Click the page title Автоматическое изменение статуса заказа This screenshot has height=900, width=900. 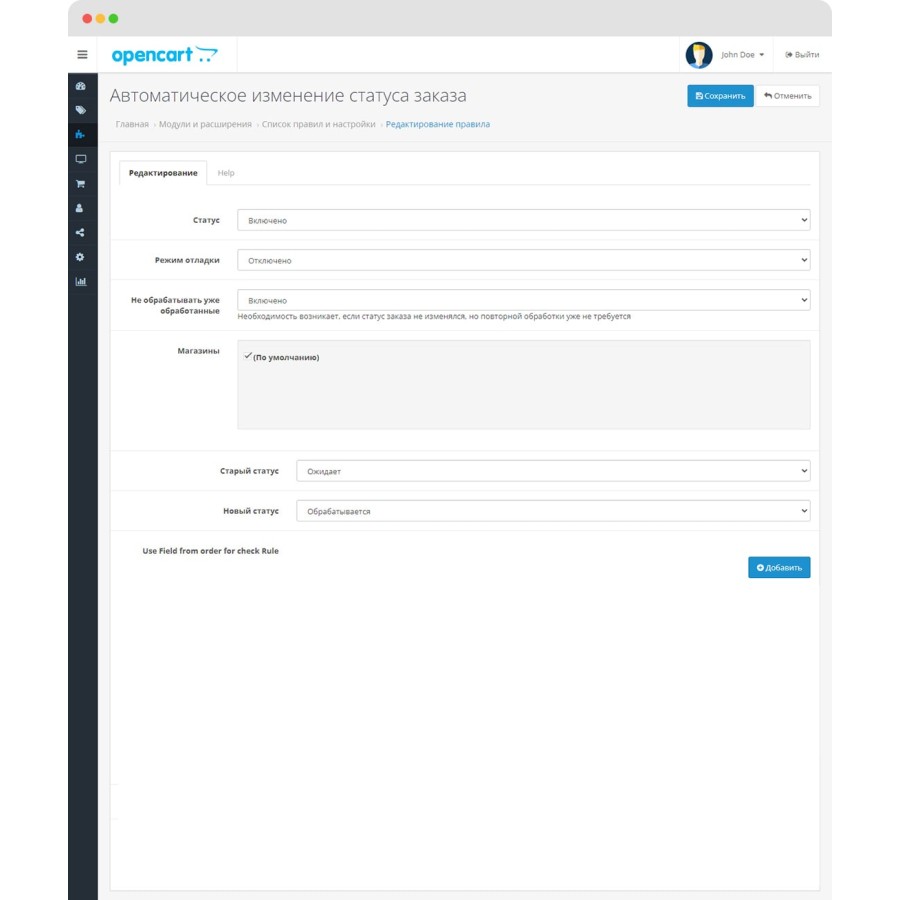point(288,95)
